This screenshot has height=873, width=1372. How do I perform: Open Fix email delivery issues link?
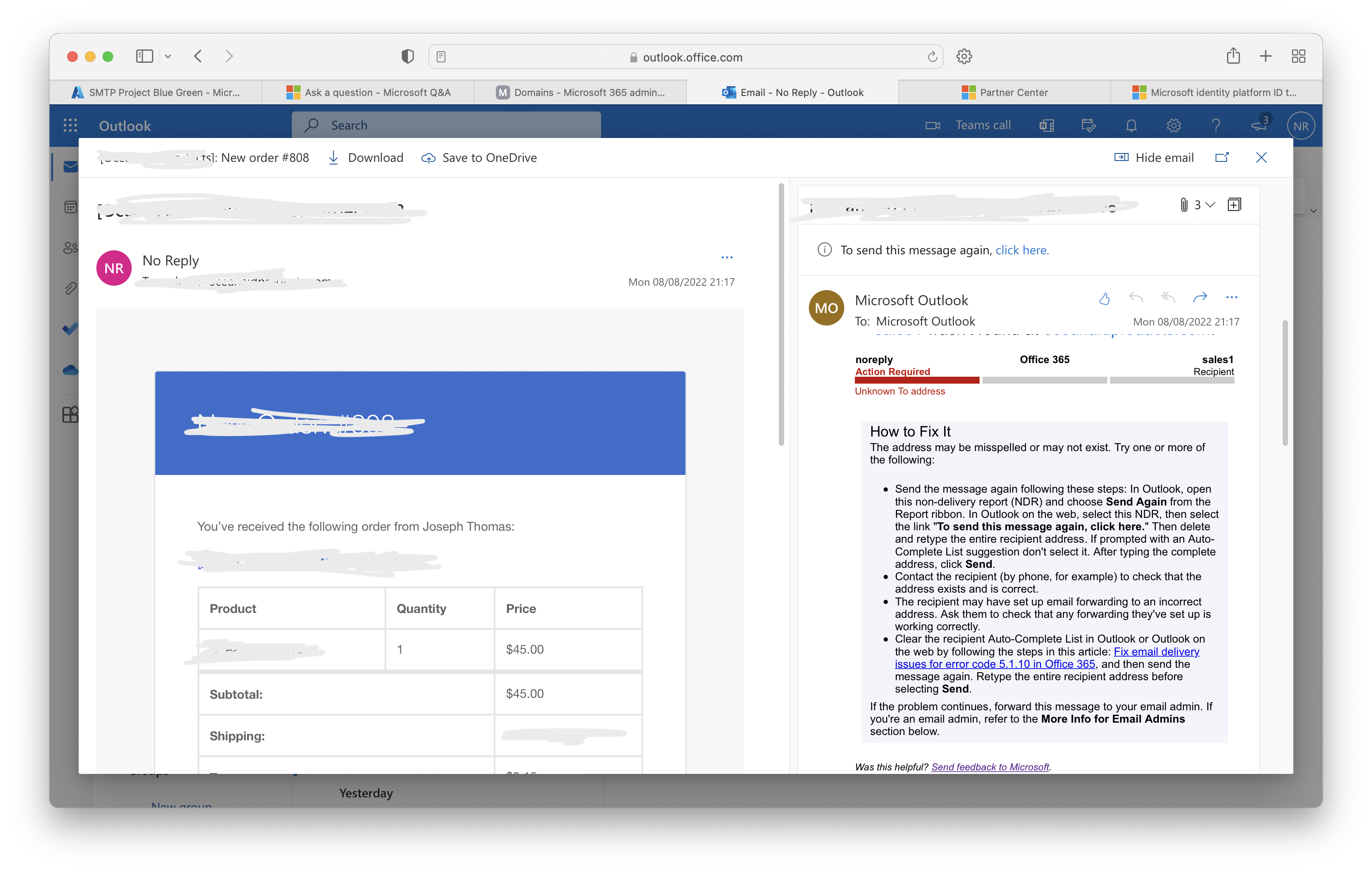tap(1047, 658)
